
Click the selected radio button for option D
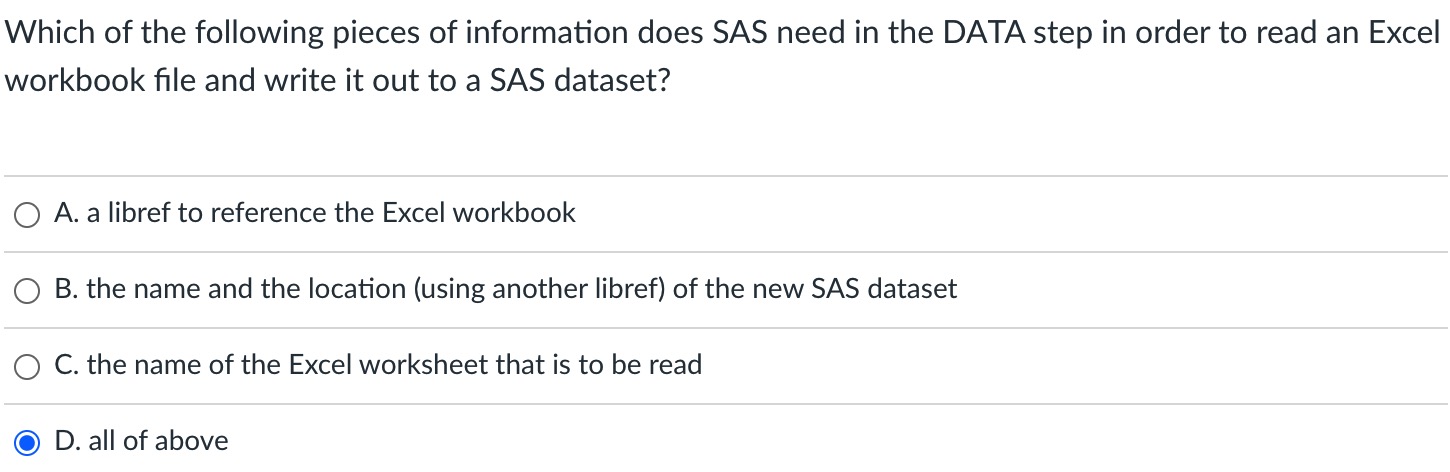[x=27, y=442]
